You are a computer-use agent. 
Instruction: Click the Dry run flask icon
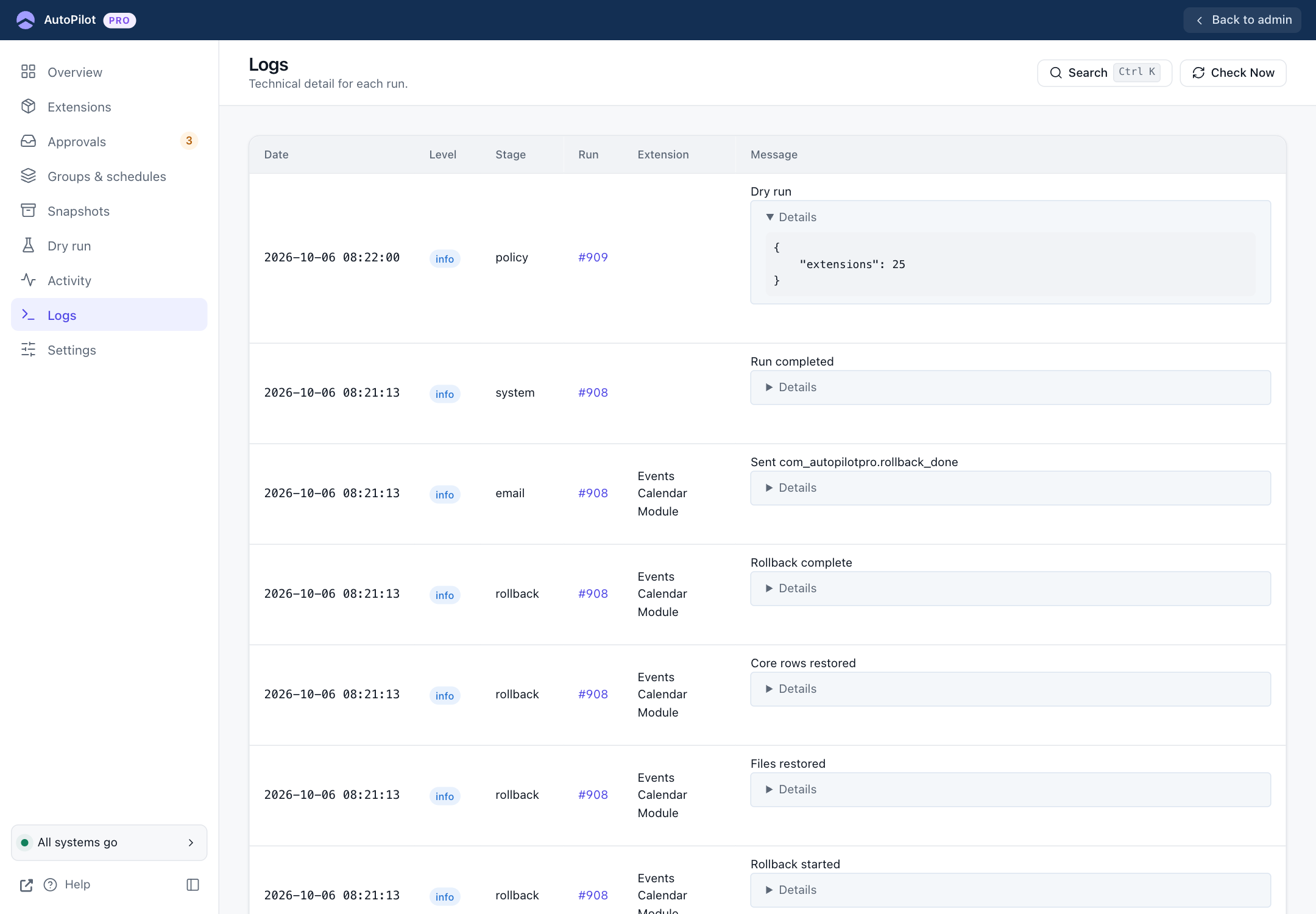point(28,246)
